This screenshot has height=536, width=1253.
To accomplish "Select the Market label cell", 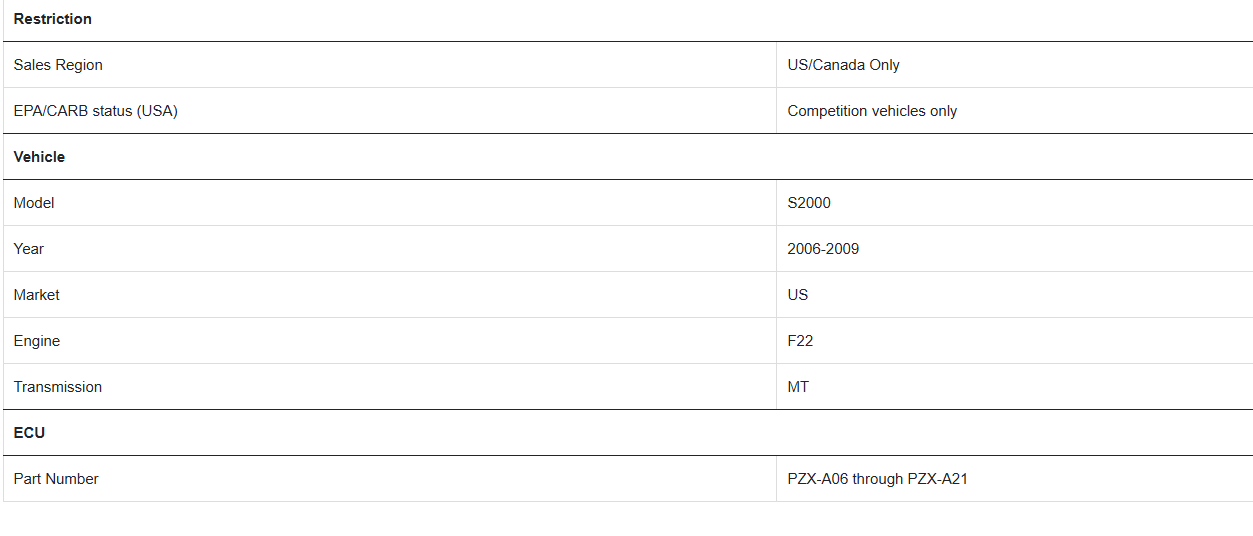I will [x=390, y=295].
